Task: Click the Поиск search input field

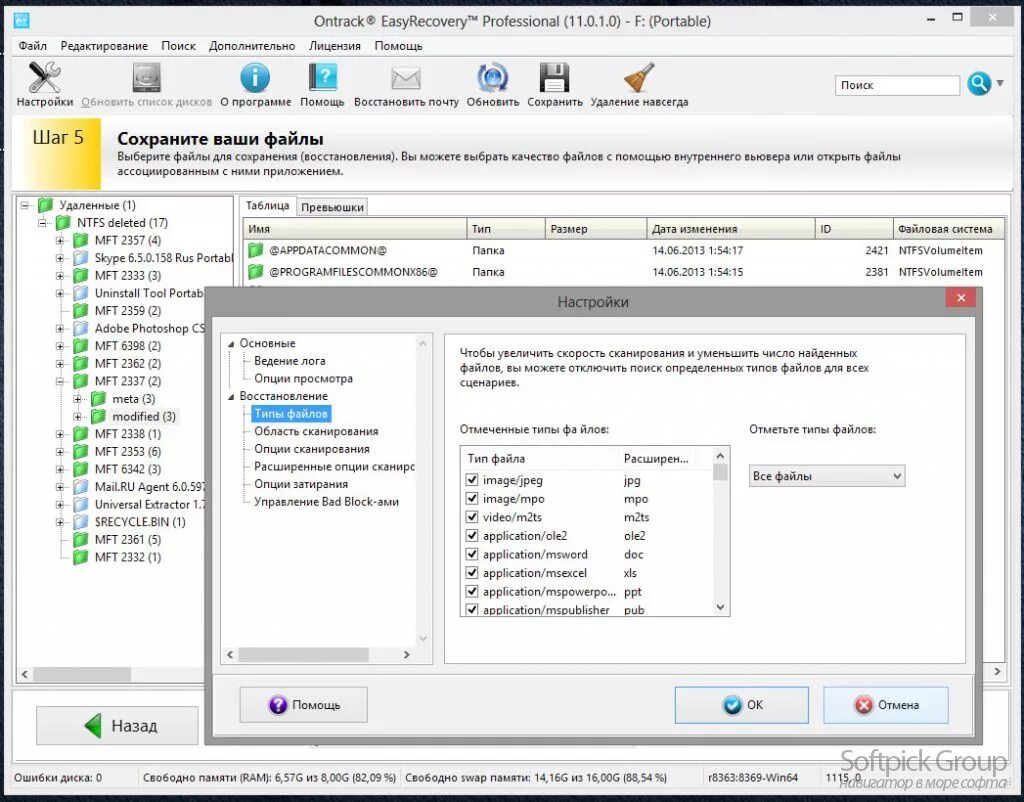Action: click(897, 85)
